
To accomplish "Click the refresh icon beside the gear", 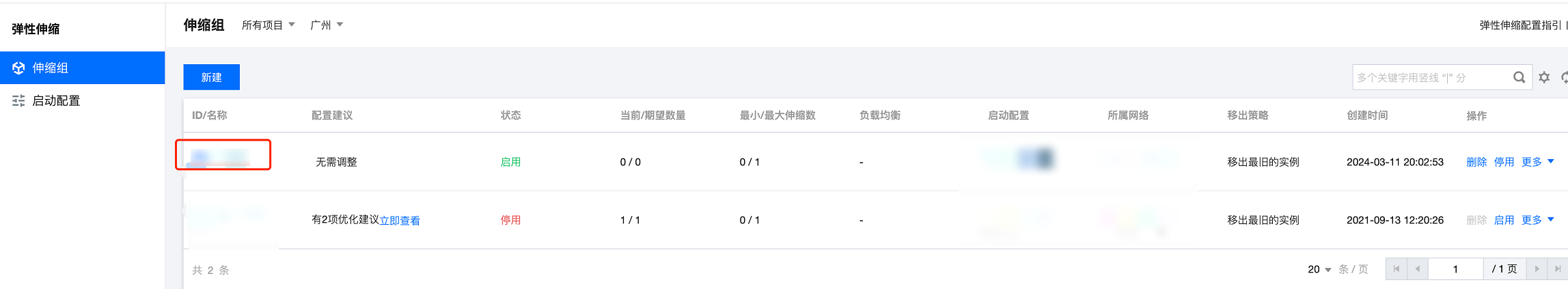I will click(1564, 77).
